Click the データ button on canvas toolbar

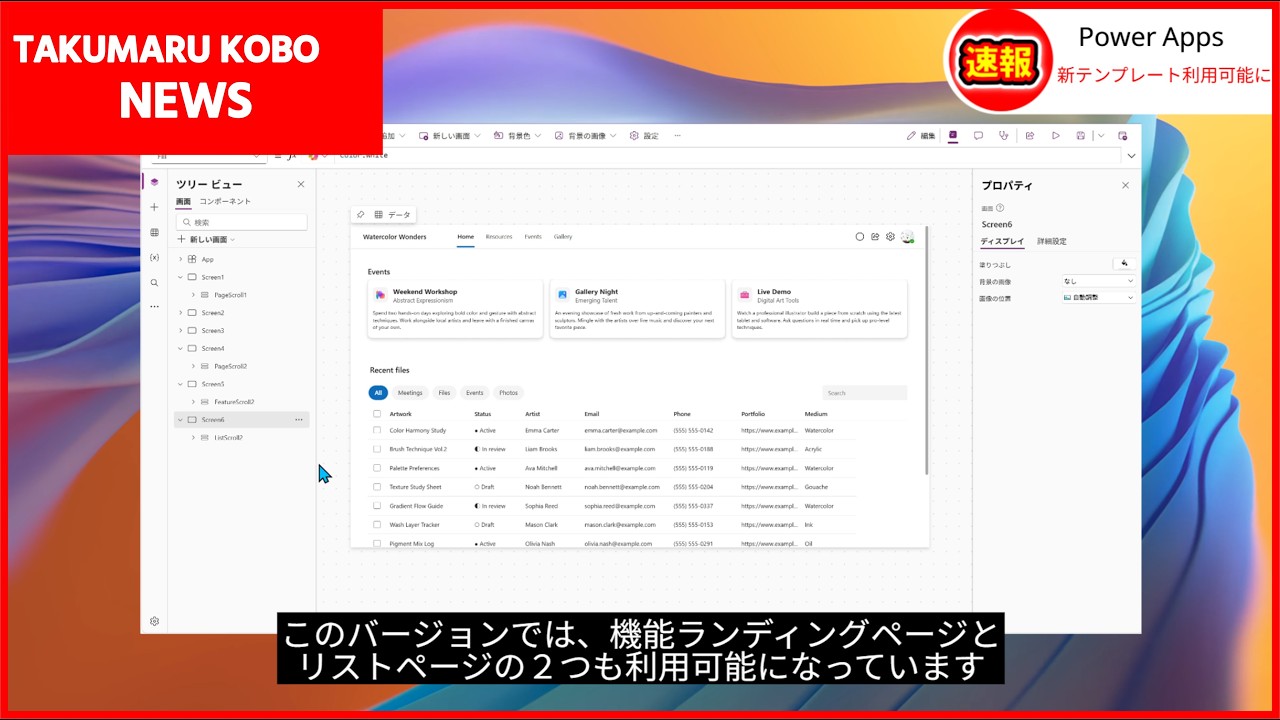pyautogui.click(x=392, y=215)
